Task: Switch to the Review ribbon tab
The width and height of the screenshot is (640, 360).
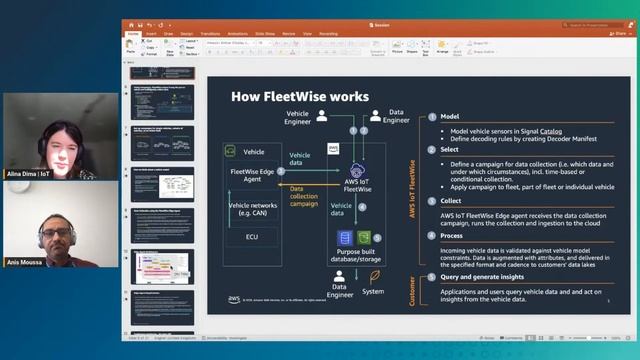Action: coord(289,34)
